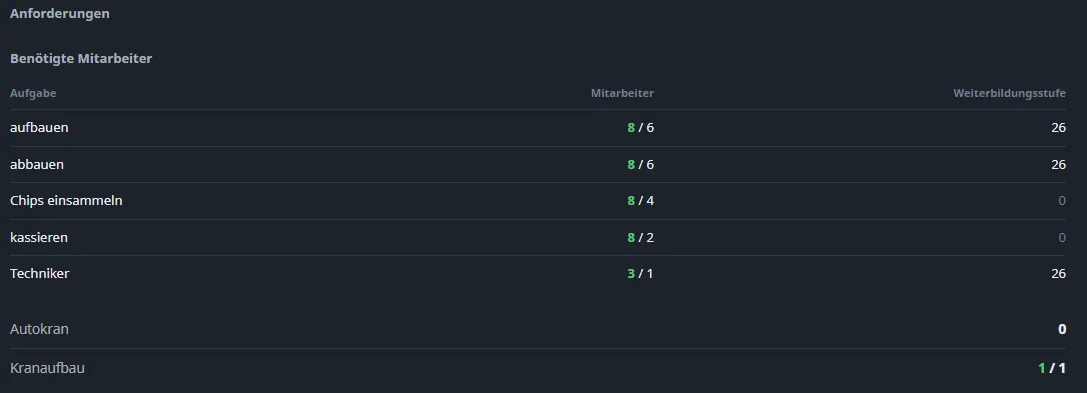Select the aufbauen task row
The image size is (1087, 393).
tap(538, 128)
